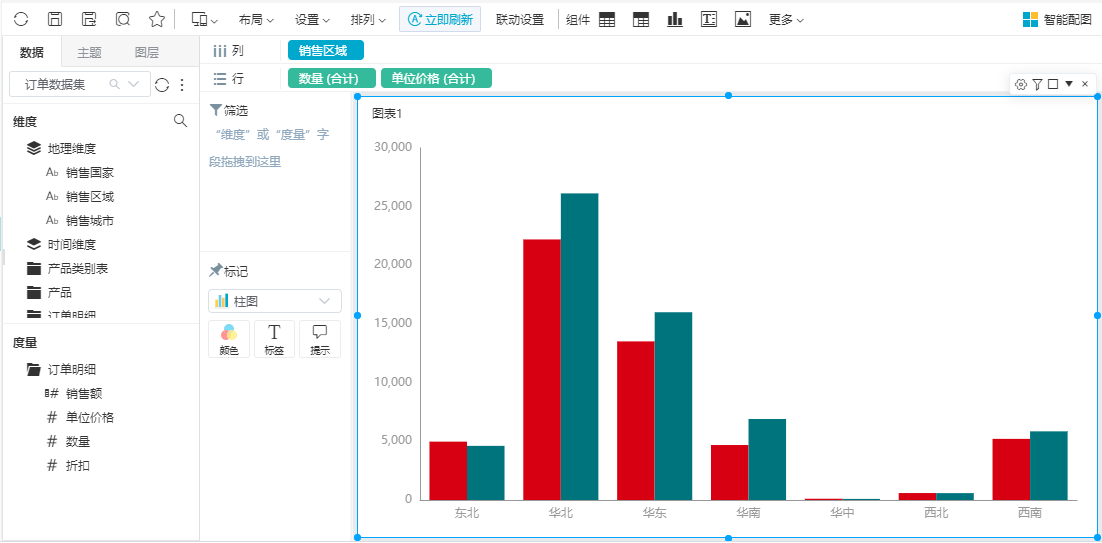Switch to the 主题 tab
The height and width of the screenshot is (543, 1102).
89,53
